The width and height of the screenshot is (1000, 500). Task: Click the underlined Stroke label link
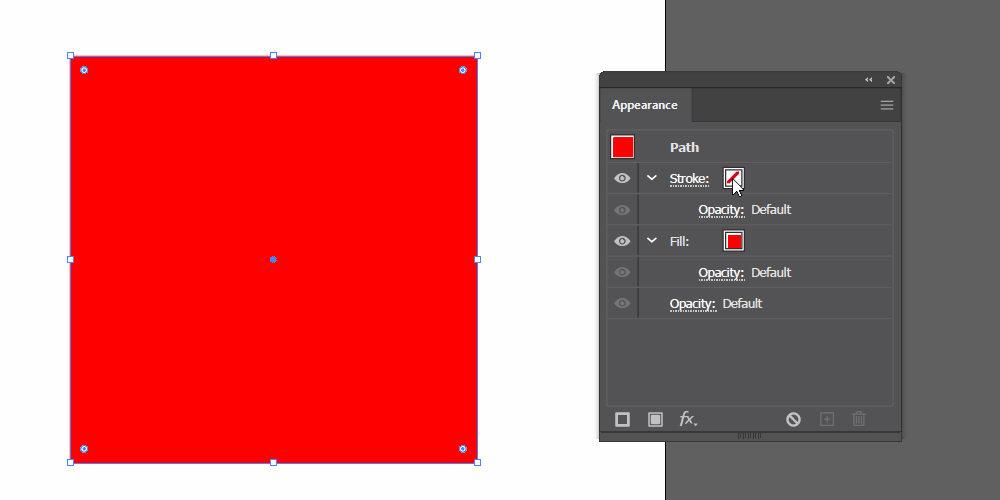(689, 179)
